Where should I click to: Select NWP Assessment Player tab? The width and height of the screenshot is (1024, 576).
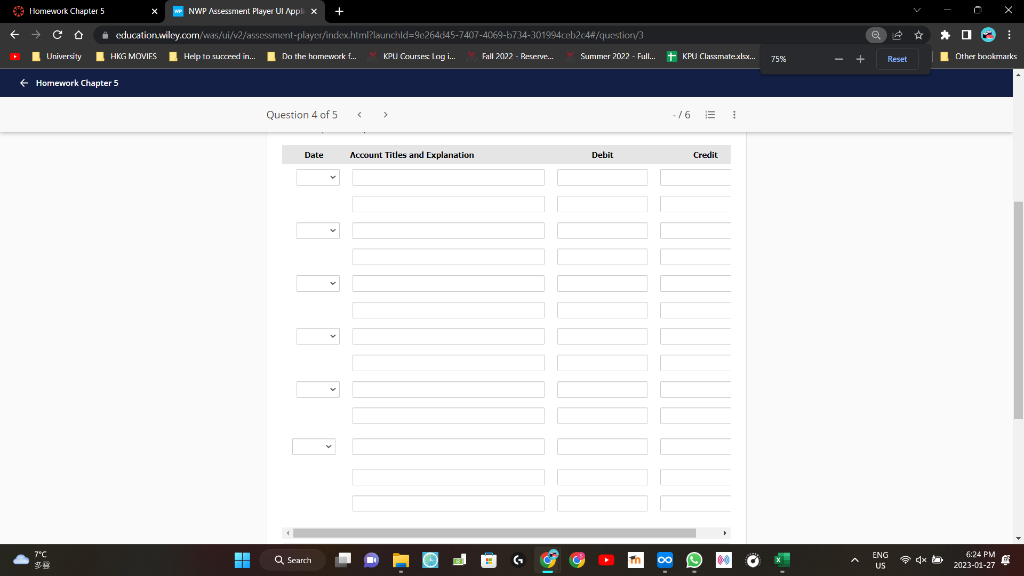246,11
